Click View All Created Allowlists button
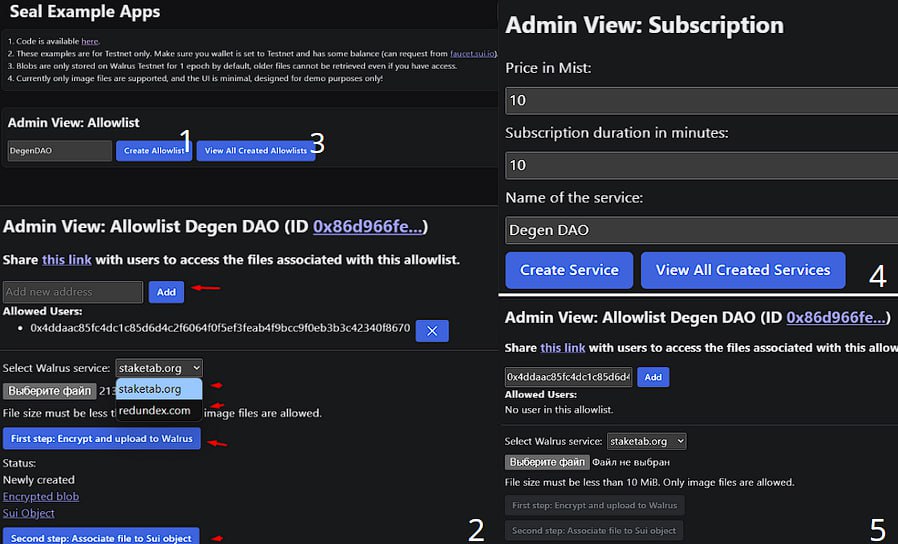 [x=256, y=151]
